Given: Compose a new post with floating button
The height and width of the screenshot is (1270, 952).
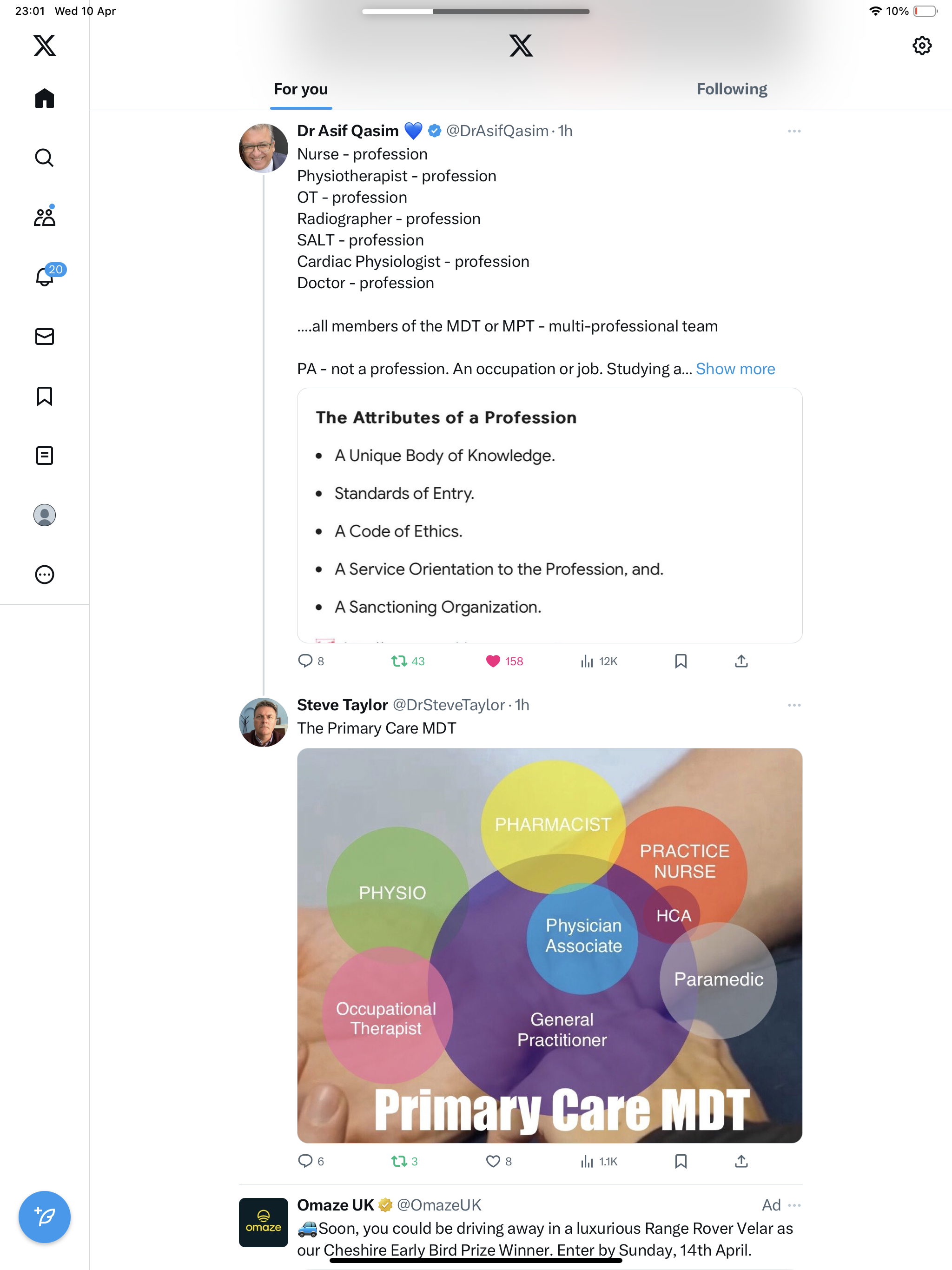Looking at the screenshot, I should pos(44,1217).
